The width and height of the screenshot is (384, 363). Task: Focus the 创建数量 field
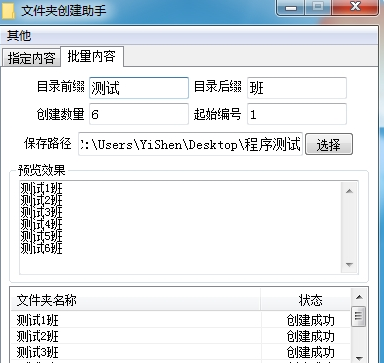[x=139, y=114]
